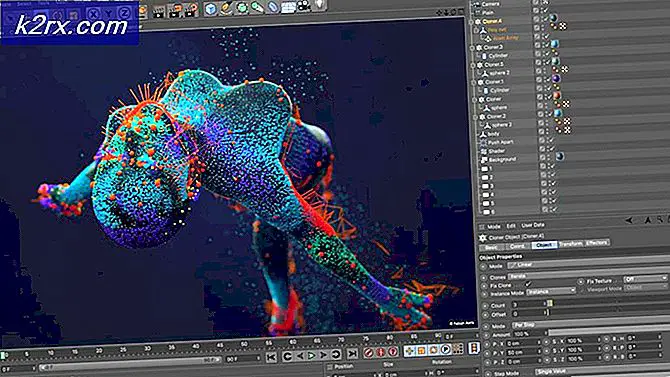
Task: Toggle the Autokeying icon
Action: tap(381, 352)
